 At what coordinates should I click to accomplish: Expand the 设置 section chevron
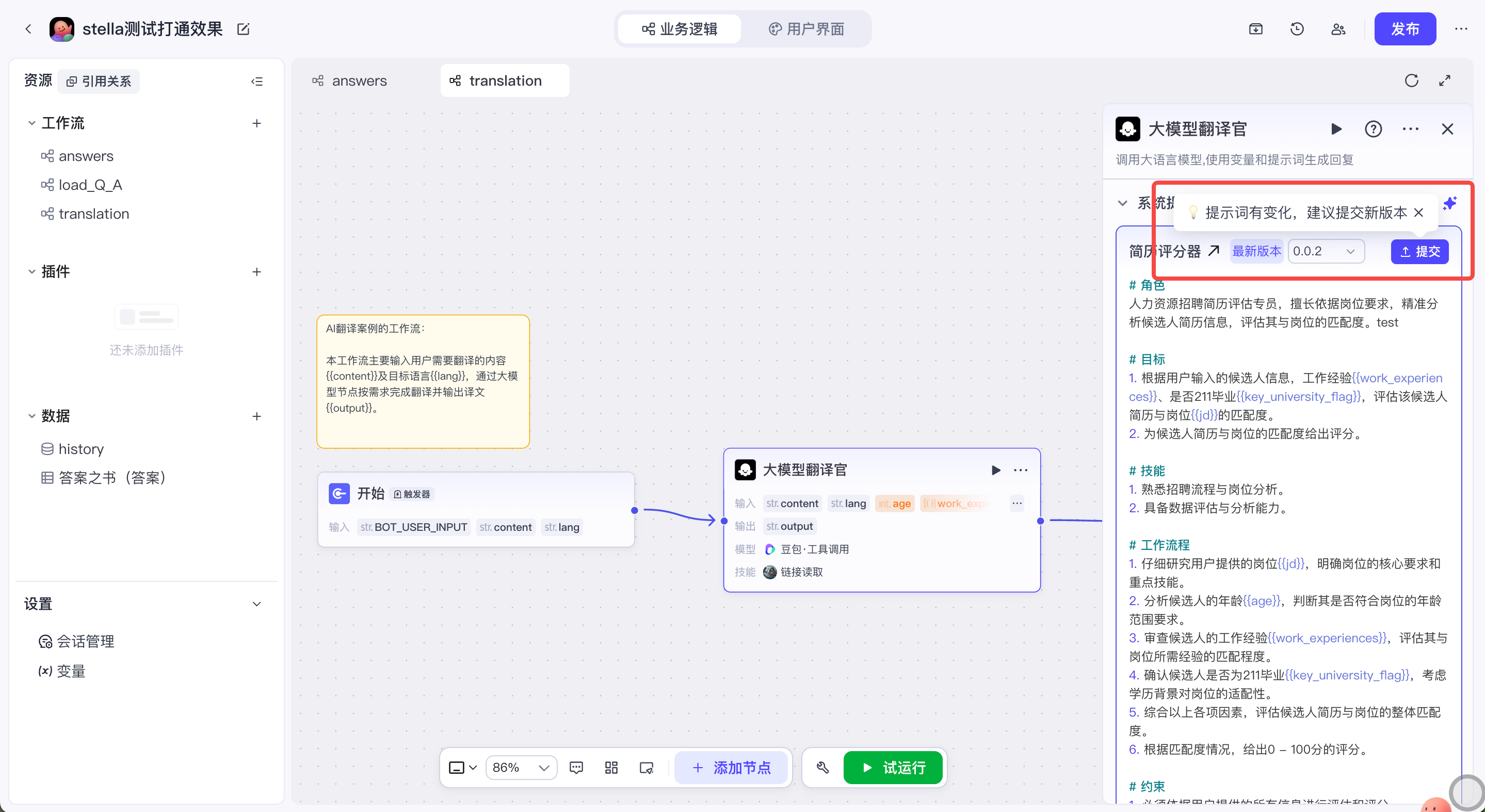(x=256, y=604)
